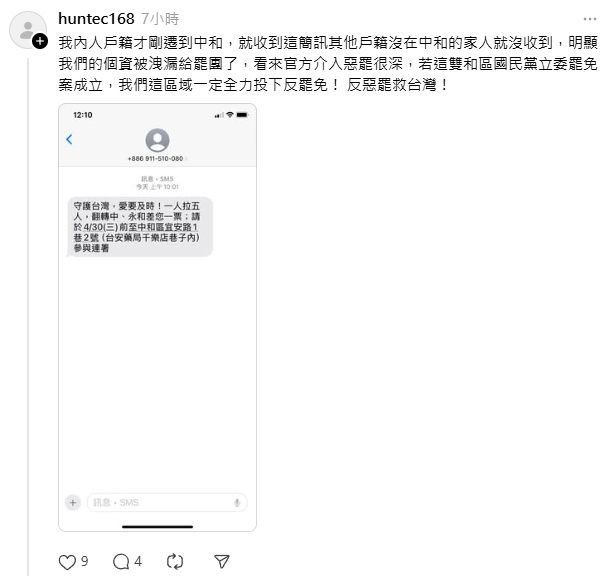Select the gray SMS message bubble
Viewport: 616px width, 576px height.
(139, 227)
